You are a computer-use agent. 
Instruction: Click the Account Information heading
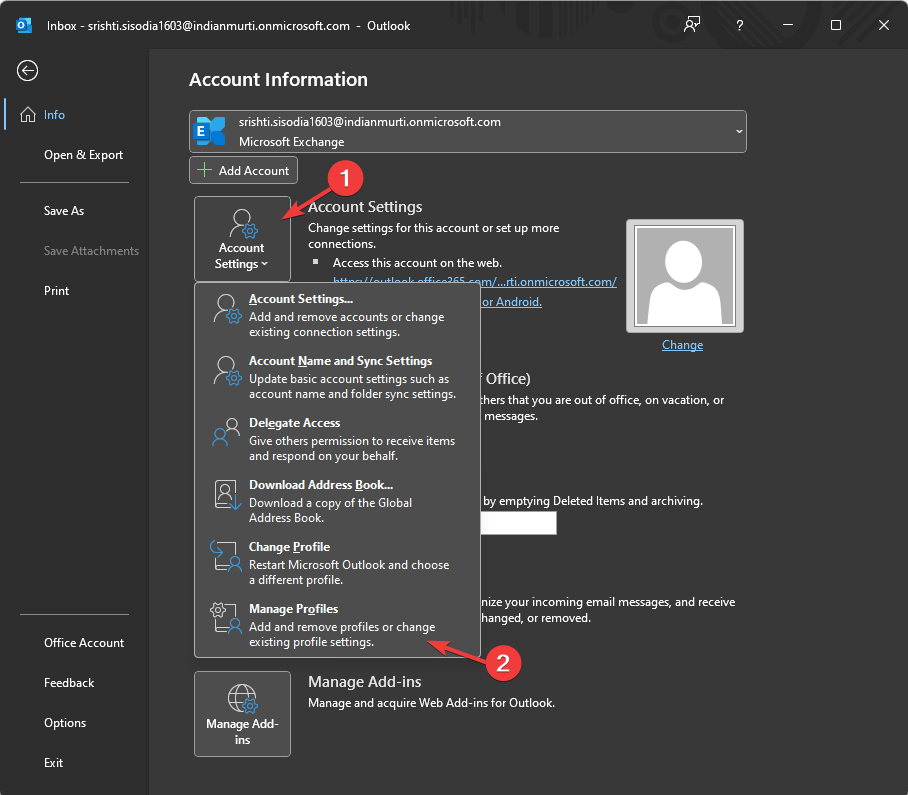point(278,79)
